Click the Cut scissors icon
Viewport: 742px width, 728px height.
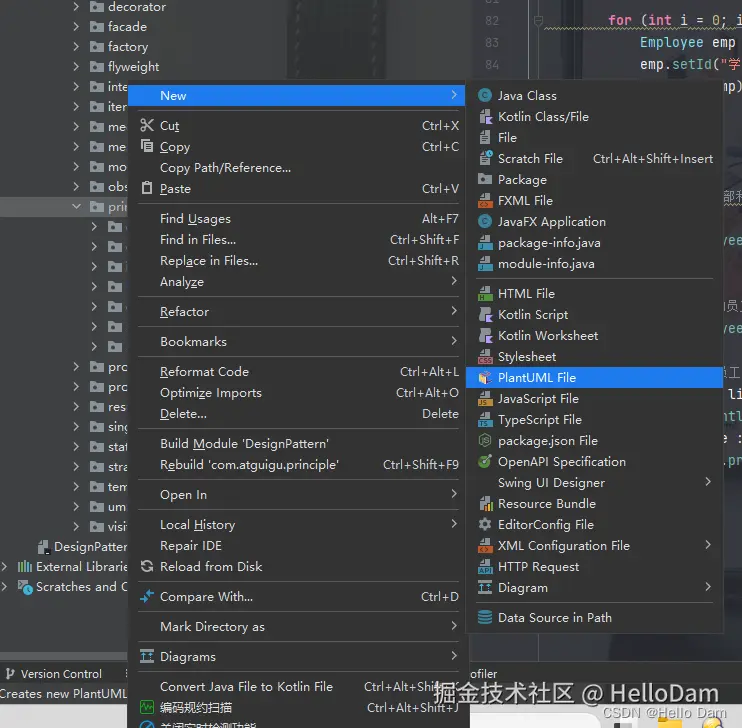(147, 125)
